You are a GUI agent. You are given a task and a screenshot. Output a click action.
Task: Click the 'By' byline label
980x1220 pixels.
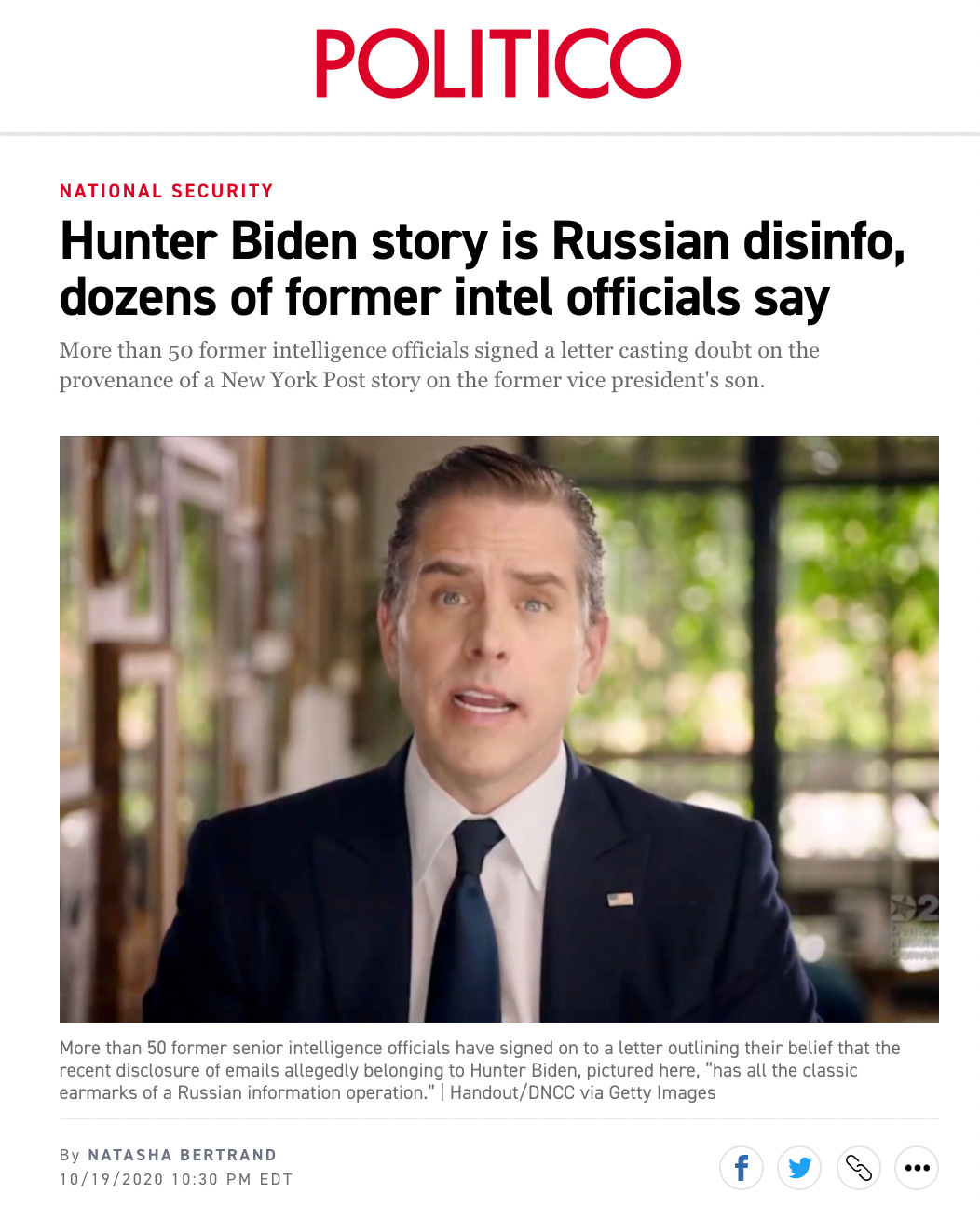click(70, 1155)
